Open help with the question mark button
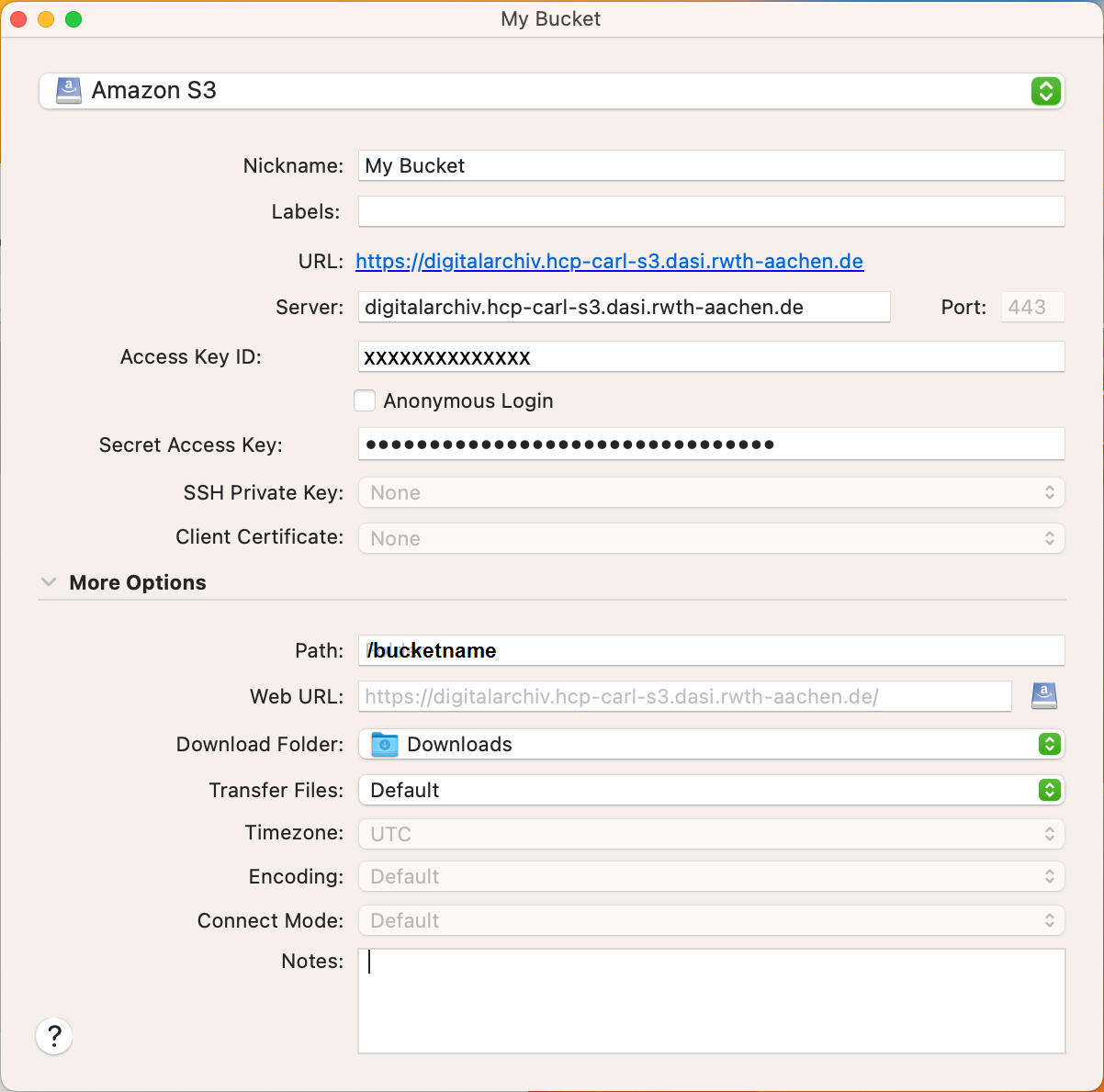1104x1092 pixels. [54, 1036]
